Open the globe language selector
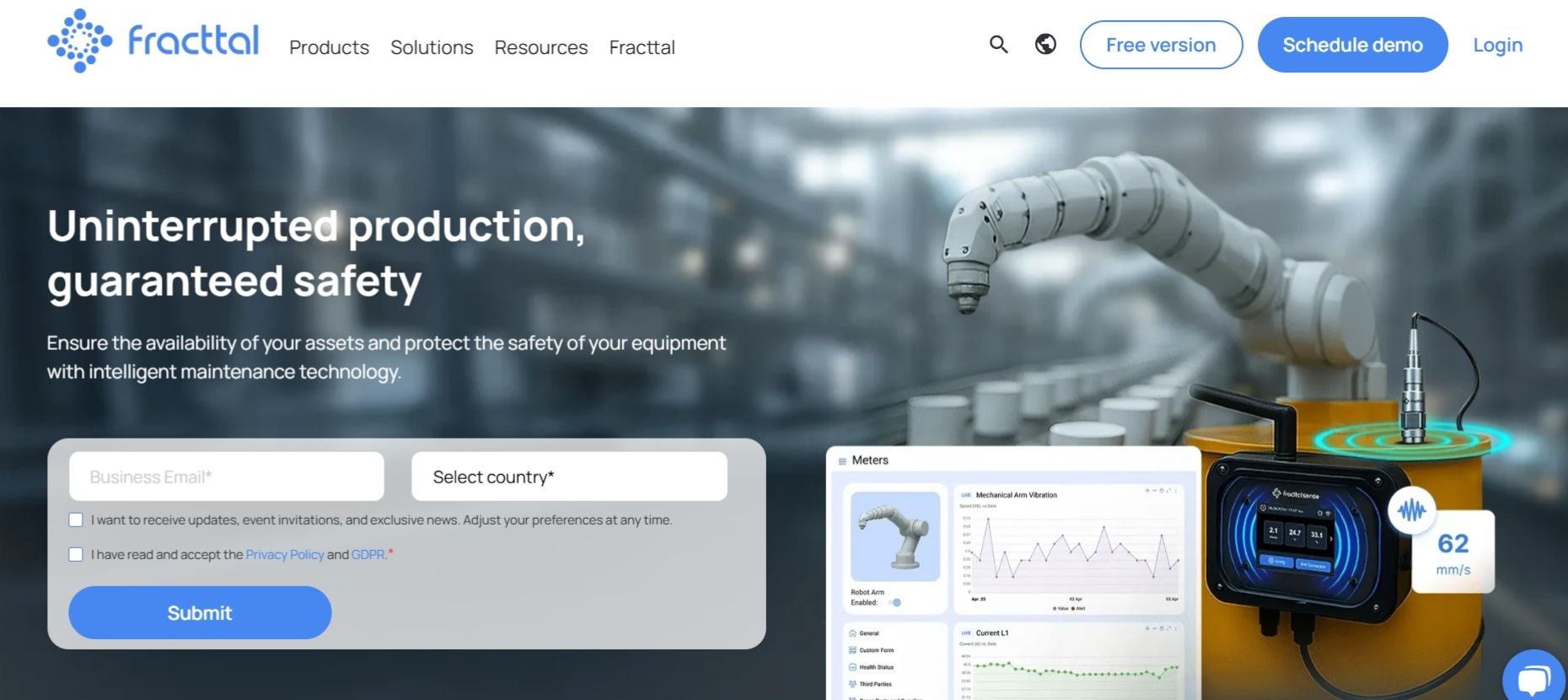Image resolution: width=1568 pixels, height=700 pixels. (1045, 44)
